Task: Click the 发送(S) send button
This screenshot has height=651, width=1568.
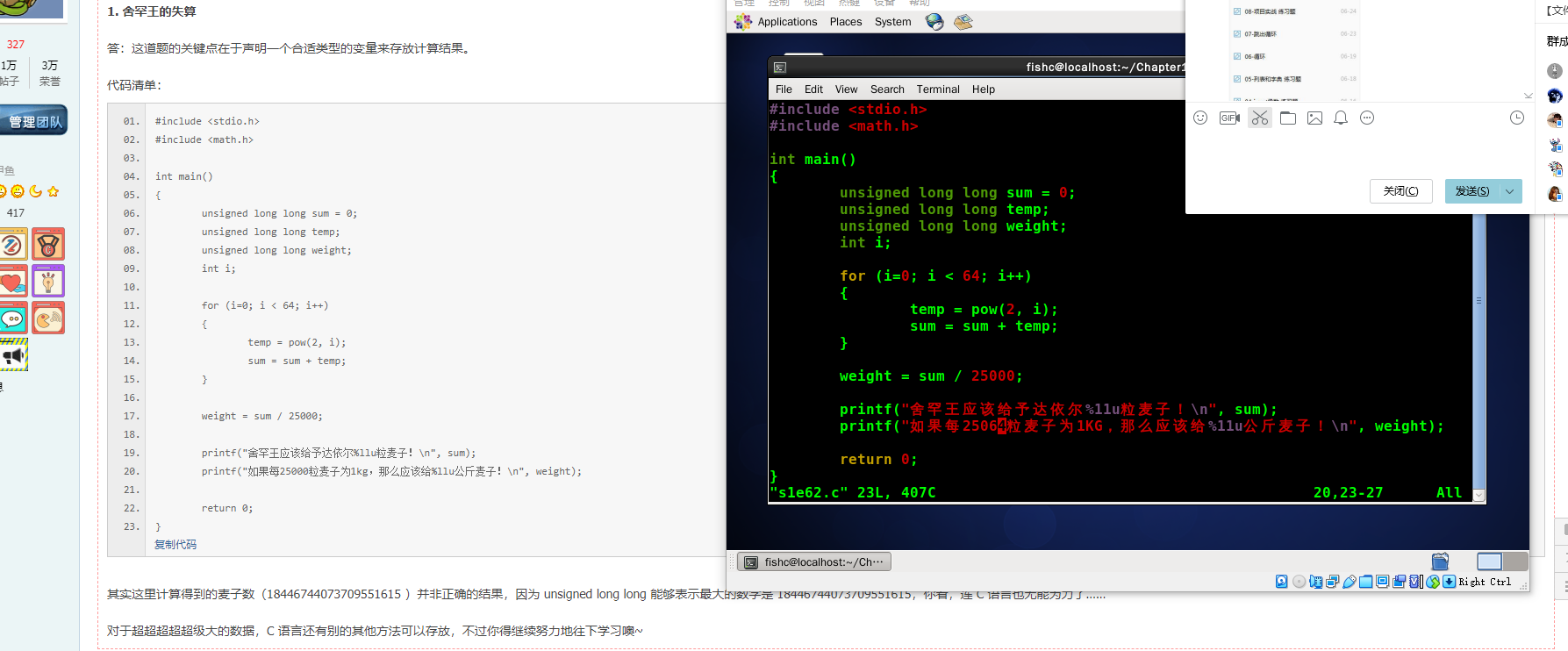Action: (x=1472, y=191)
